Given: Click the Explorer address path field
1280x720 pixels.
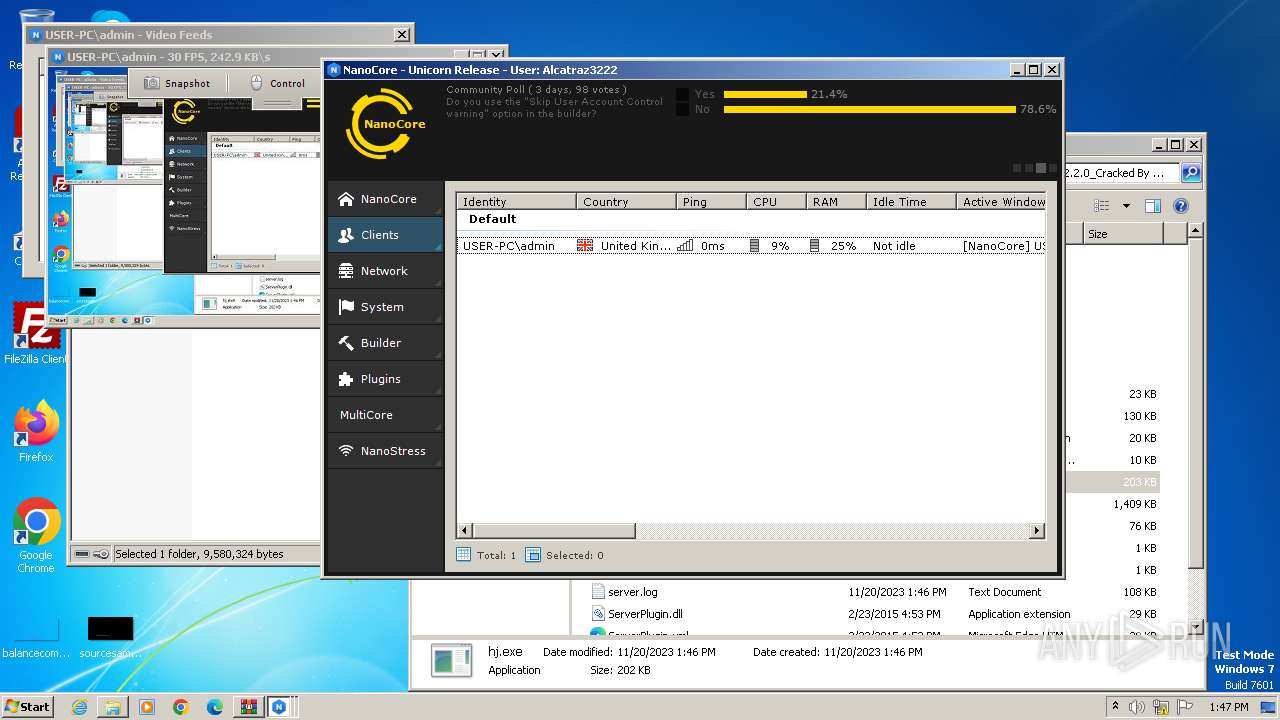Looking at the screenshot, I should pyautogui.click(x=1120, y=173).
